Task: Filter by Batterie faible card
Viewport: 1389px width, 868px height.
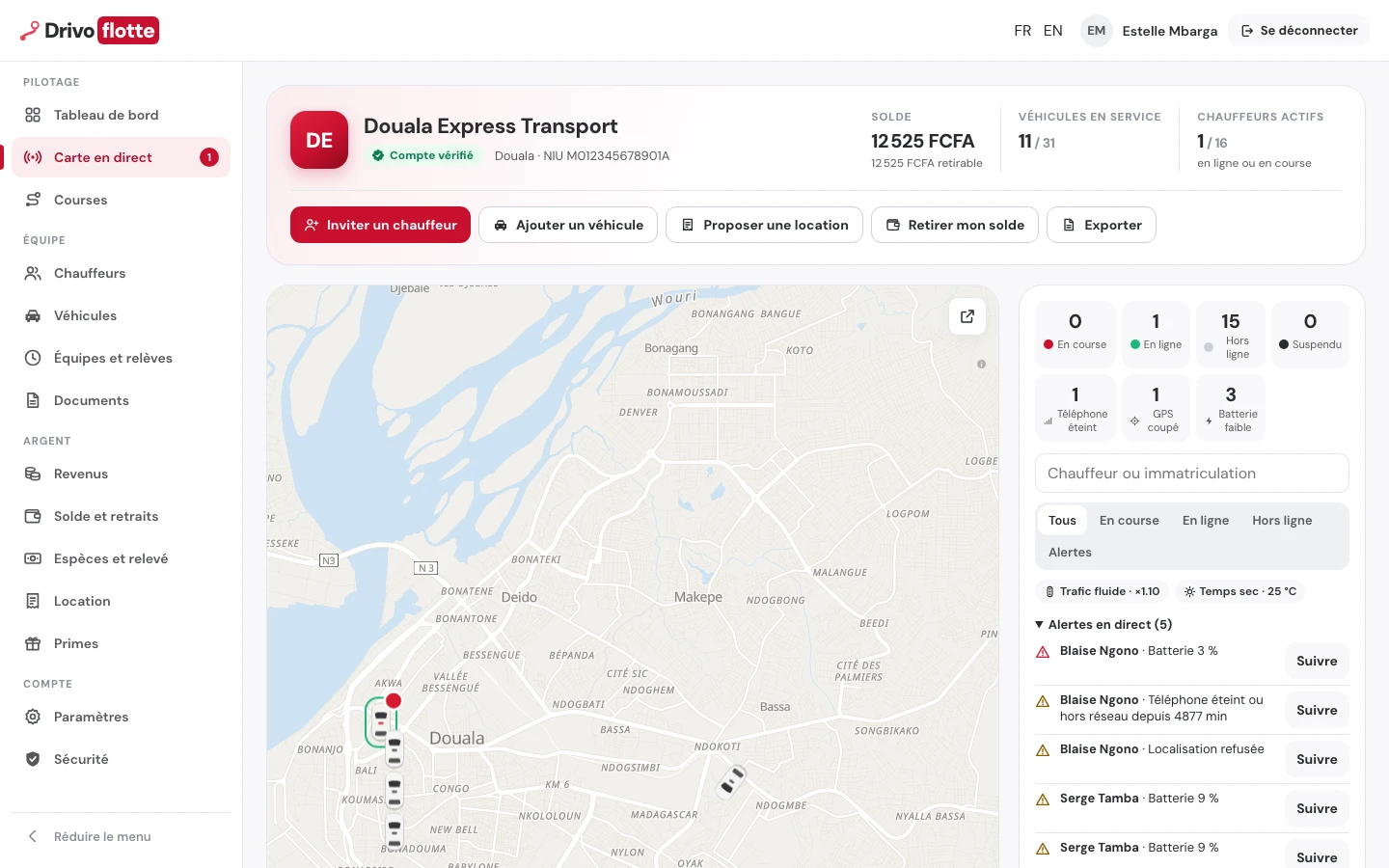Action: coord(1231,408)
